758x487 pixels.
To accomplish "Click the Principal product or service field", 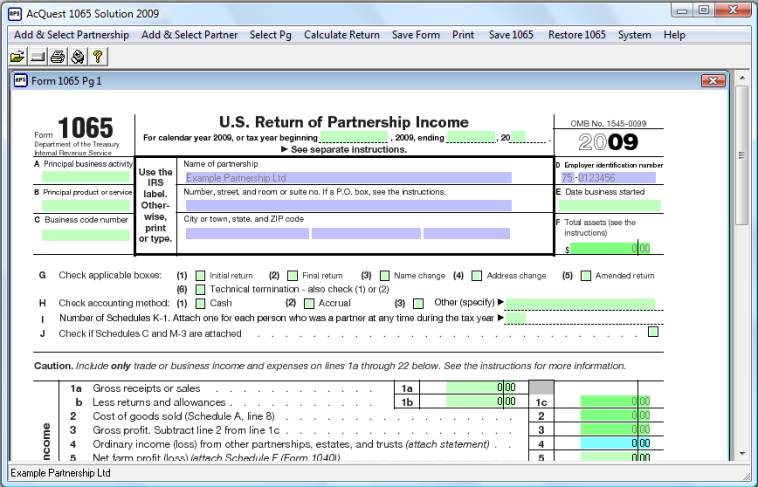I will click(86, 205).
